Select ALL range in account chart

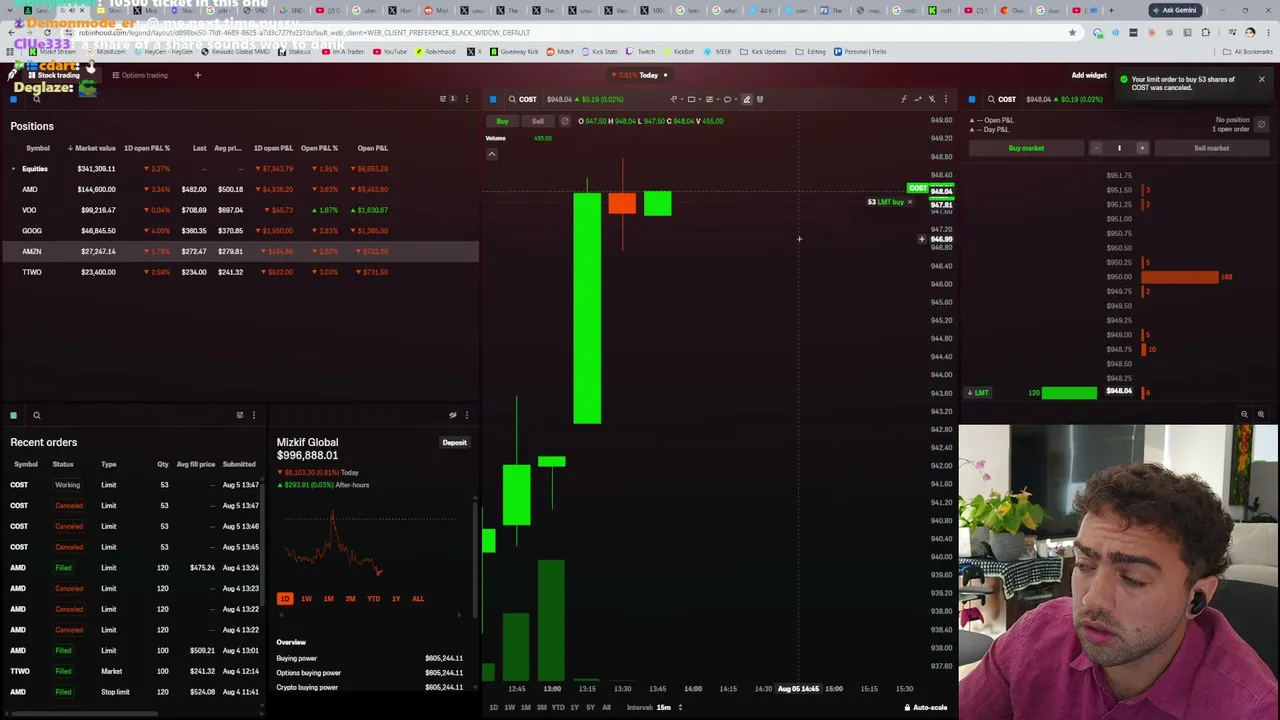pos(418,599)
